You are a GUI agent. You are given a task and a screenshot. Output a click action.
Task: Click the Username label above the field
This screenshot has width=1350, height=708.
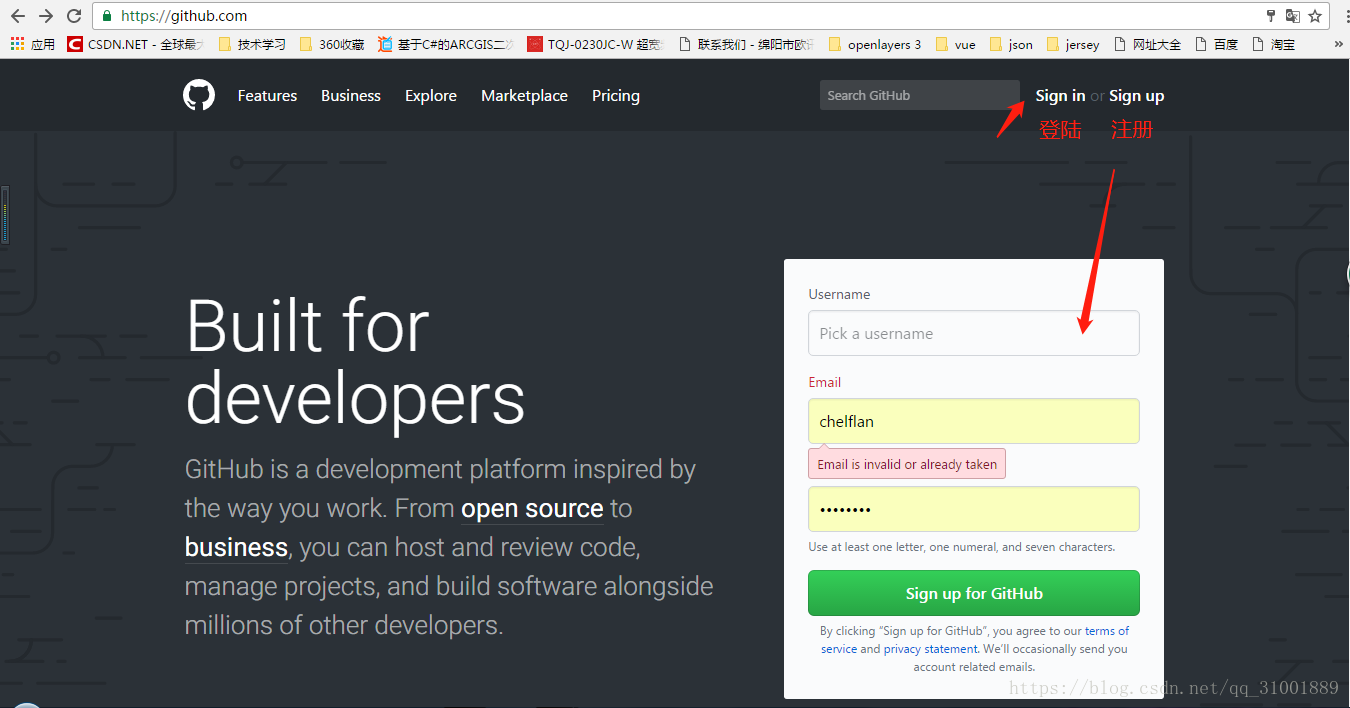click(839, 294)
